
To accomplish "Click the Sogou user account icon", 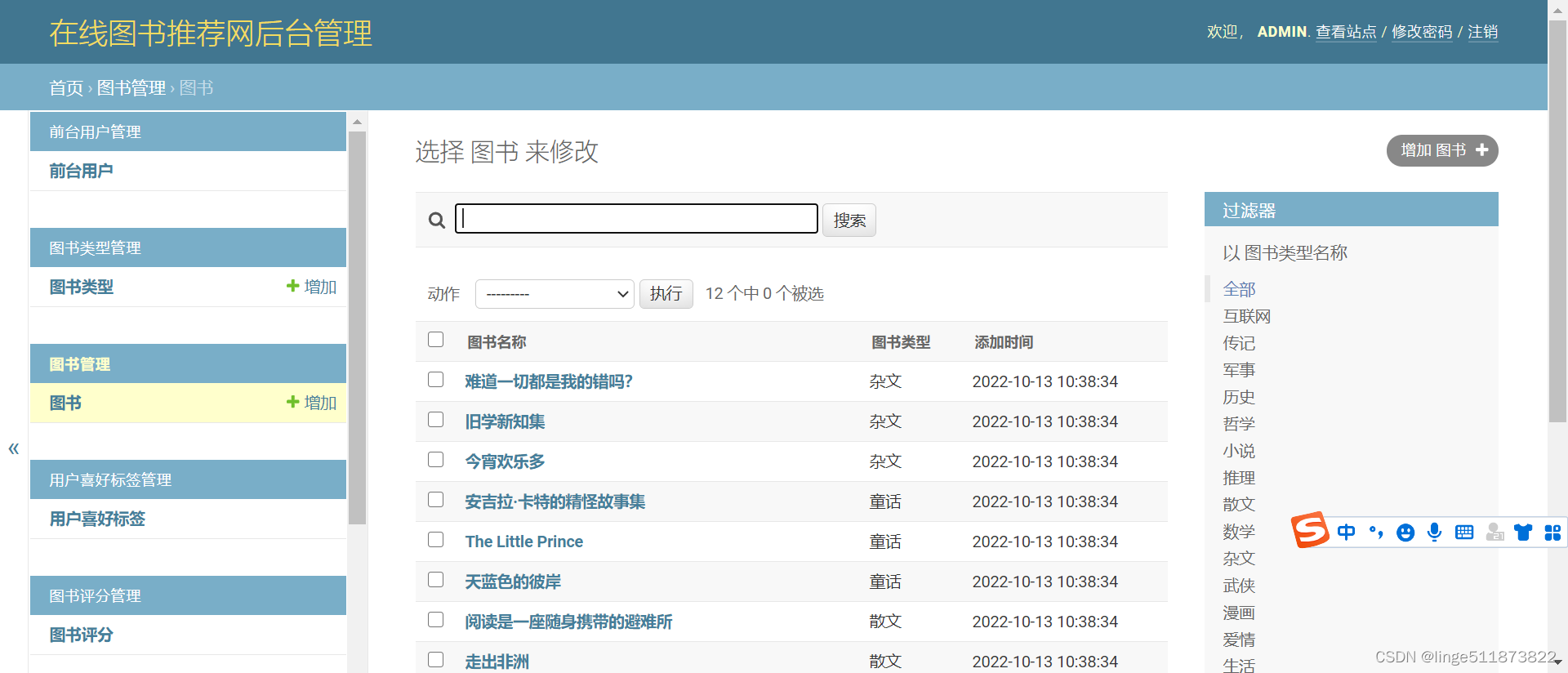I will (1494, 533).
